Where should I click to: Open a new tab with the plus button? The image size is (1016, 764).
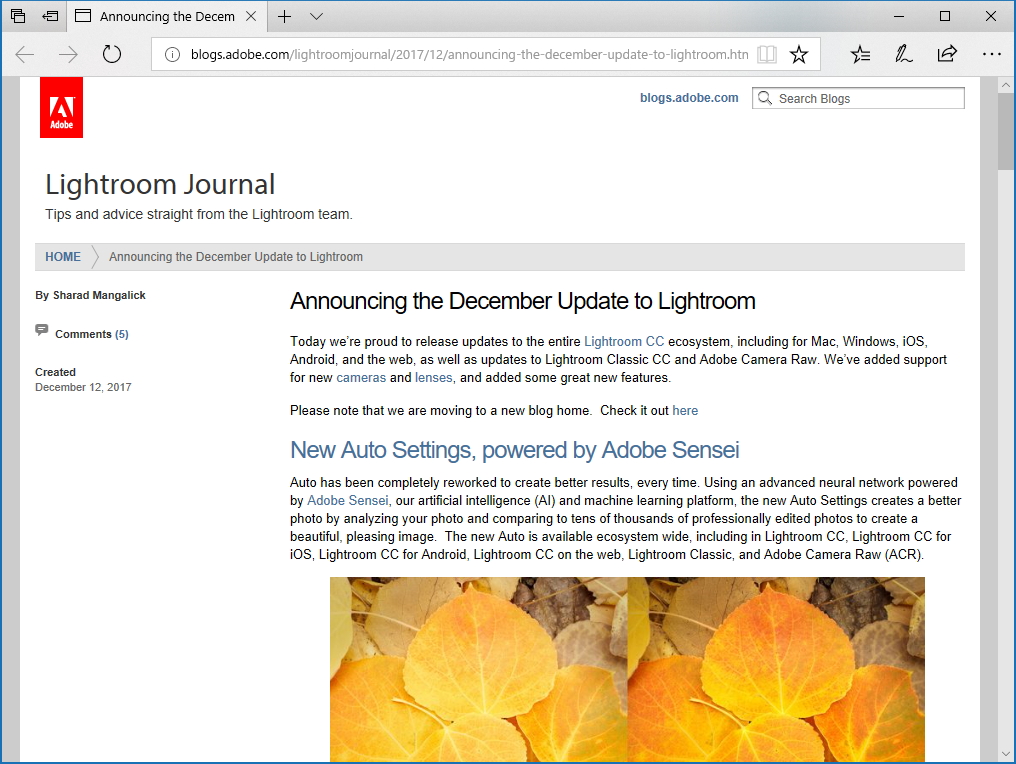click(284, 16)
